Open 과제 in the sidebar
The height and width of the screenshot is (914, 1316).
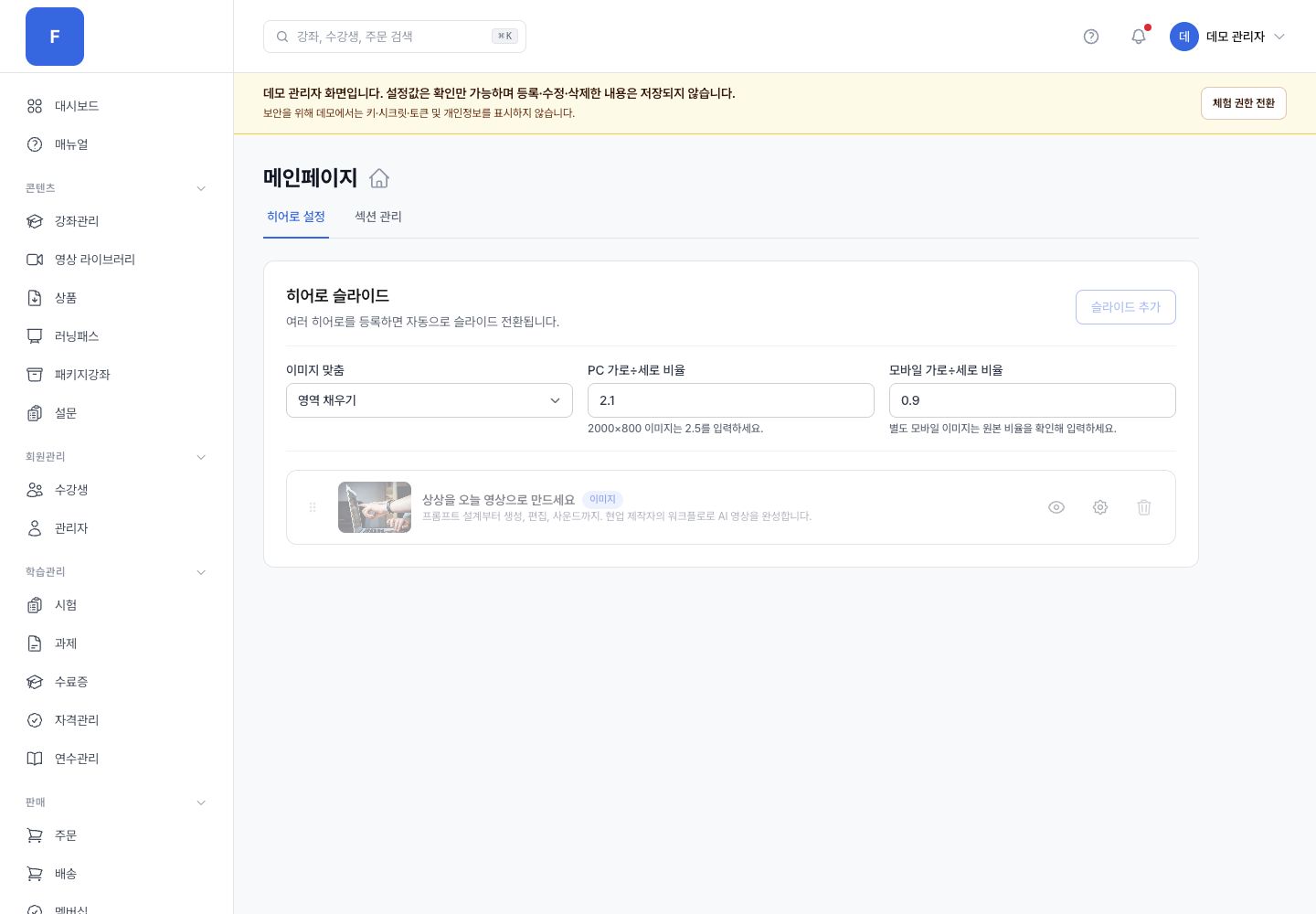(117, 643)
